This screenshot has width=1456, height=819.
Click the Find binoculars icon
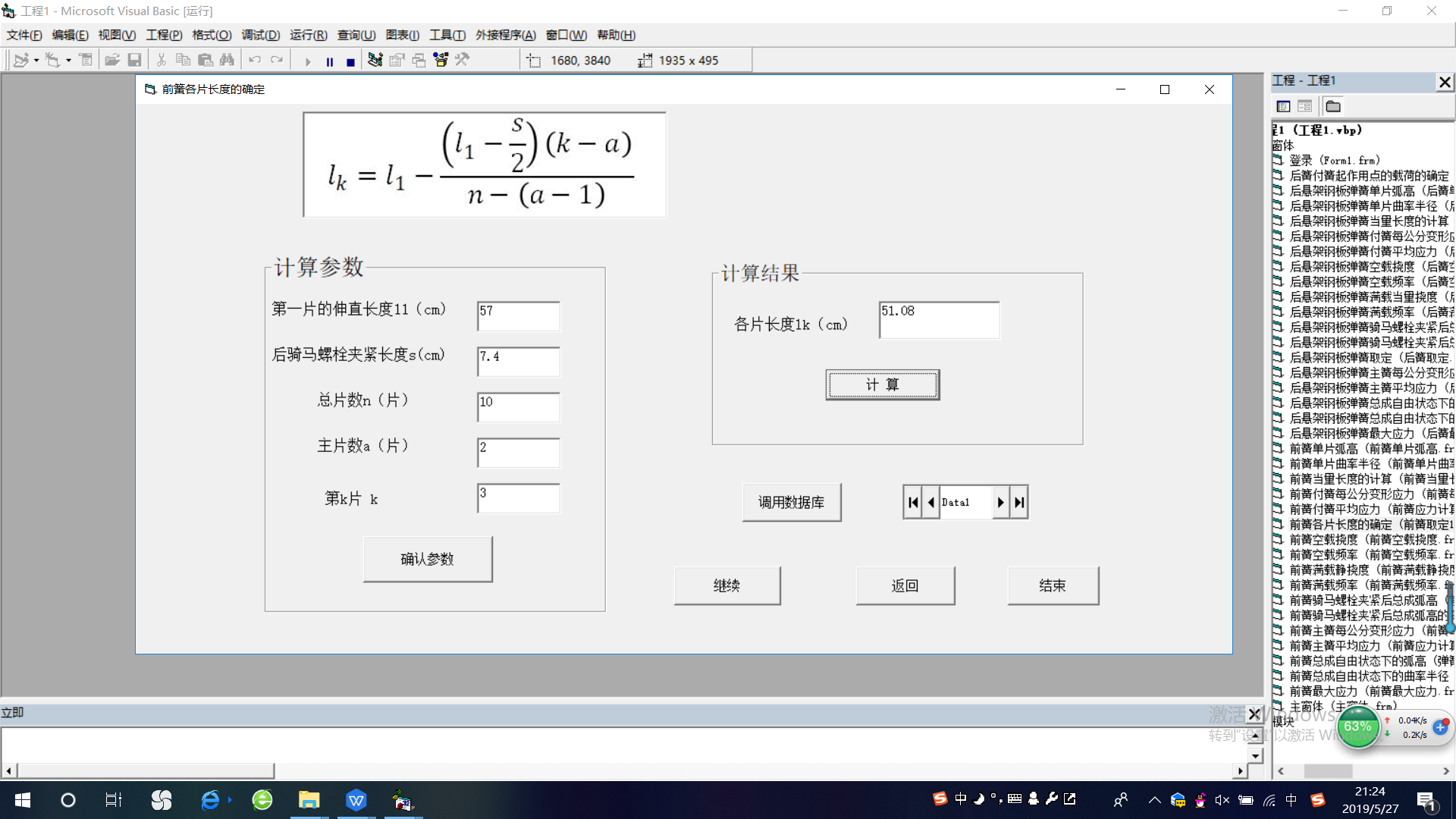tap(227, 60)
